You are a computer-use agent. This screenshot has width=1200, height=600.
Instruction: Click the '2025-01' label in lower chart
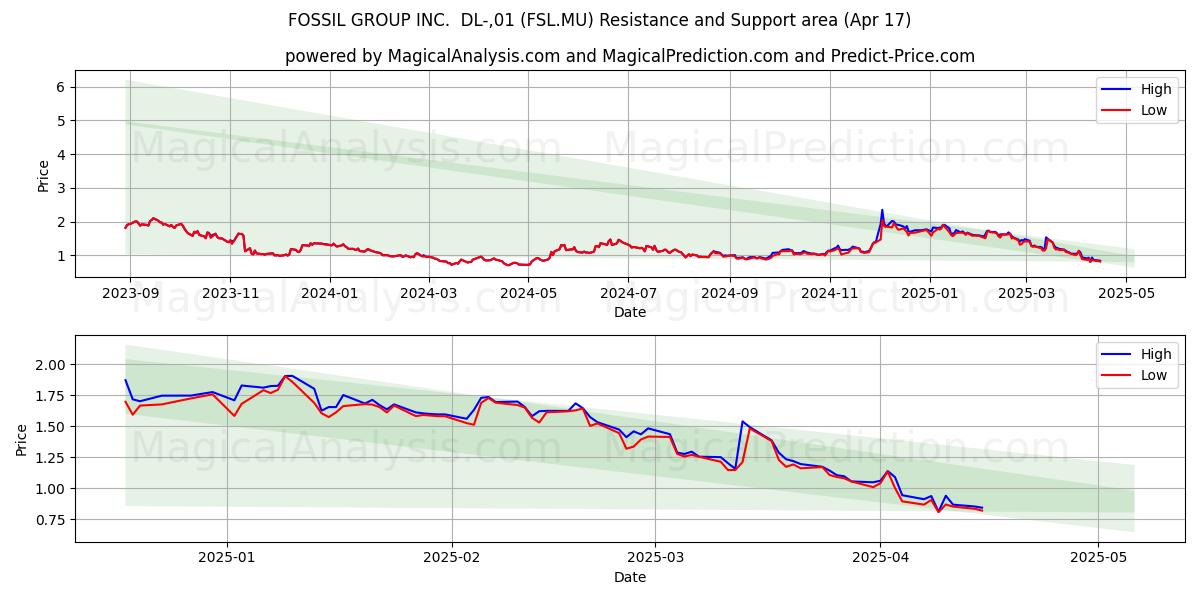pyautogui.click(x=227, y=558)
